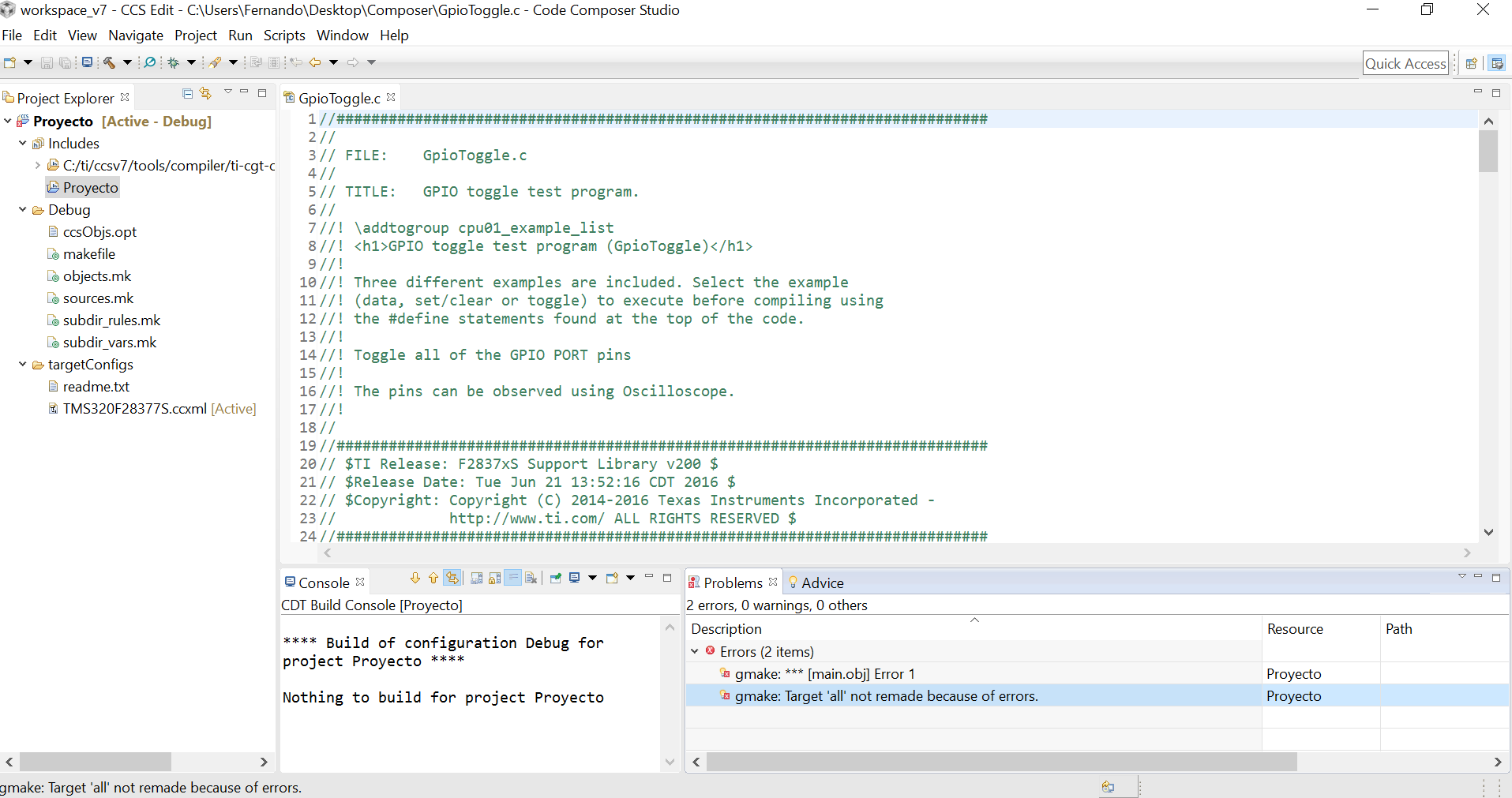The image size is (1512, 798).
Task: Build project with the hammer icon
Action: point(109,62)
